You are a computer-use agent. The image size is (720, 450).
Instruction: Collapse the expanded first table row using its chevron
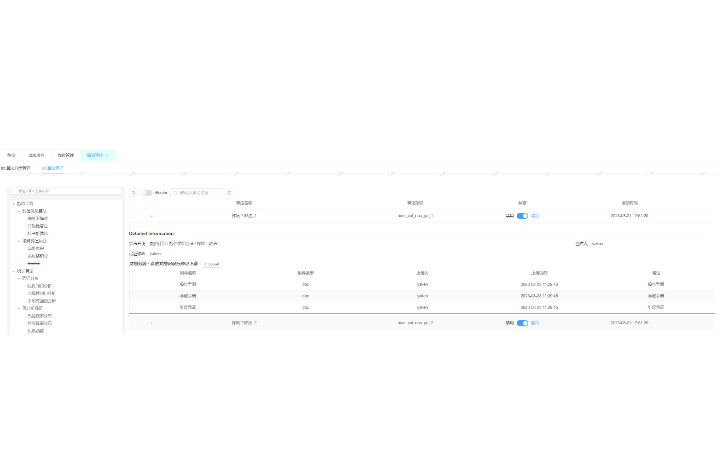pyautogui.click(x=152, y=215)
